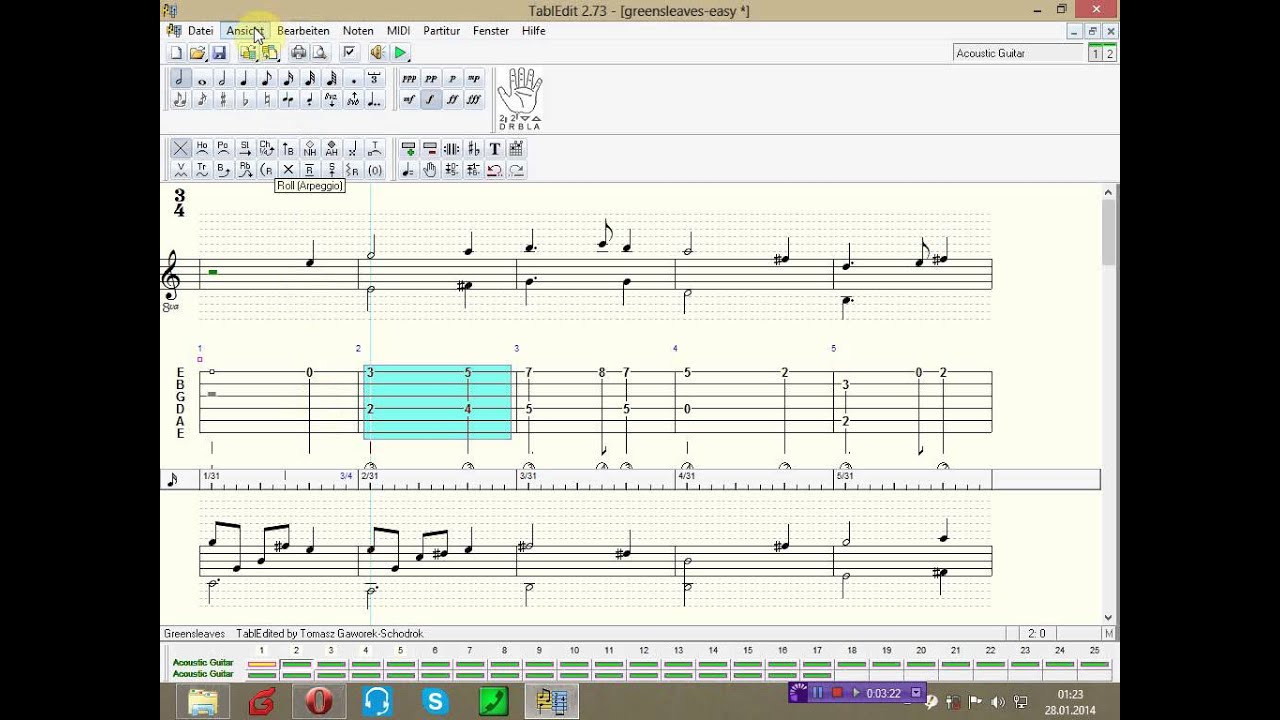This screenshot has width=1280, height=720.
Task: Click the MIDI speaker icon
Action: click(377, 53)
